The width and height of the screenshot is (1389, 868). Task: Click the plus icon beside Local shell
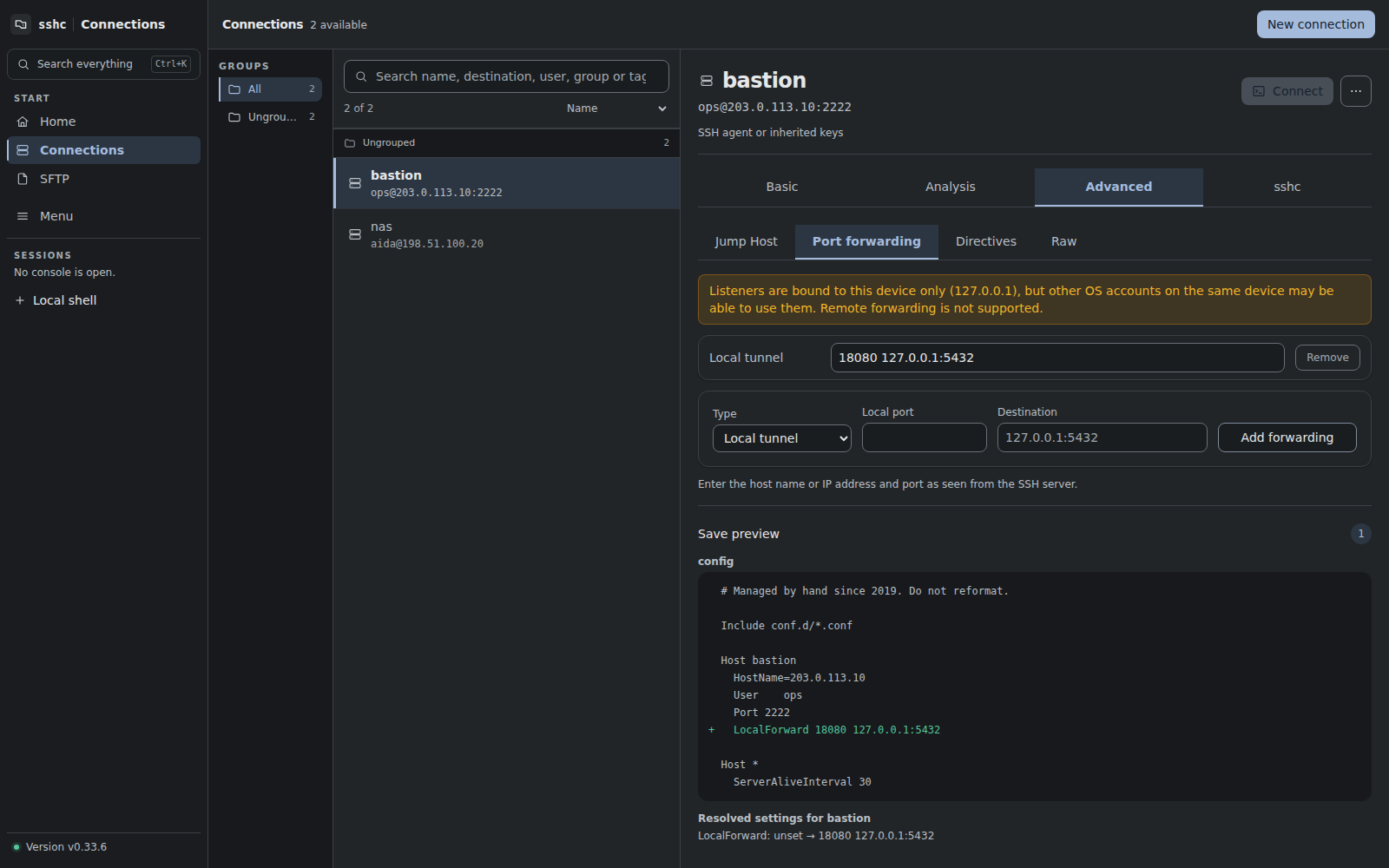pyautogui.click(x=20, y=300)
